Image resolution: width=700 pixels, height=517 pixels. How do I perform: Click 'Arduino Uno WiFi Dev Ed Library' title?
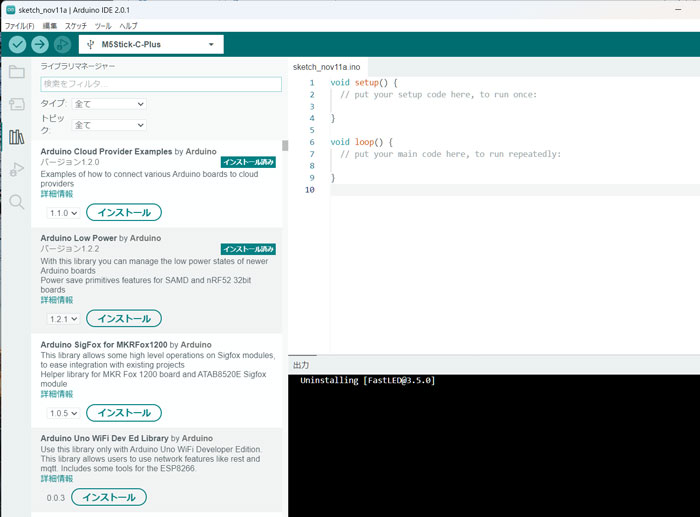click(104, 438)
